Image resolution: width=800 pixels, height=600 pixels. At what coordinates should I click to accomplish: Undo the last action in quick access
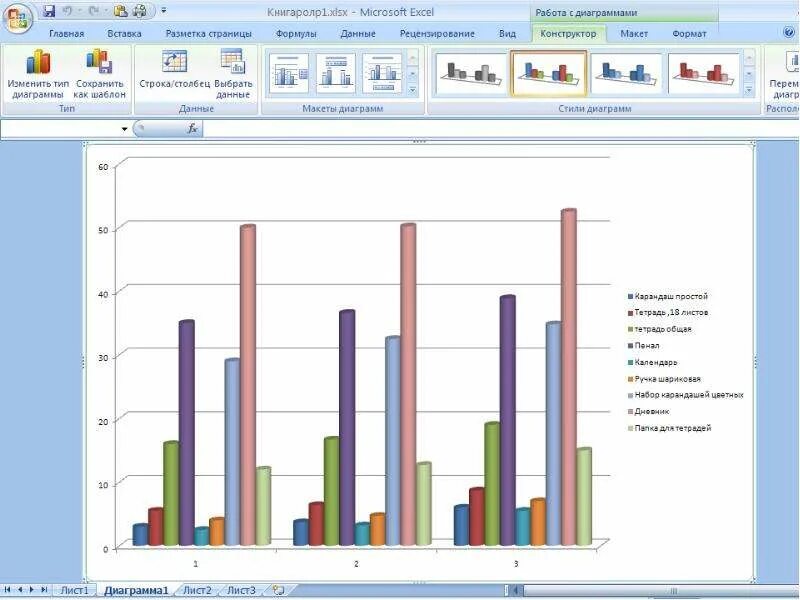[67, 11]
